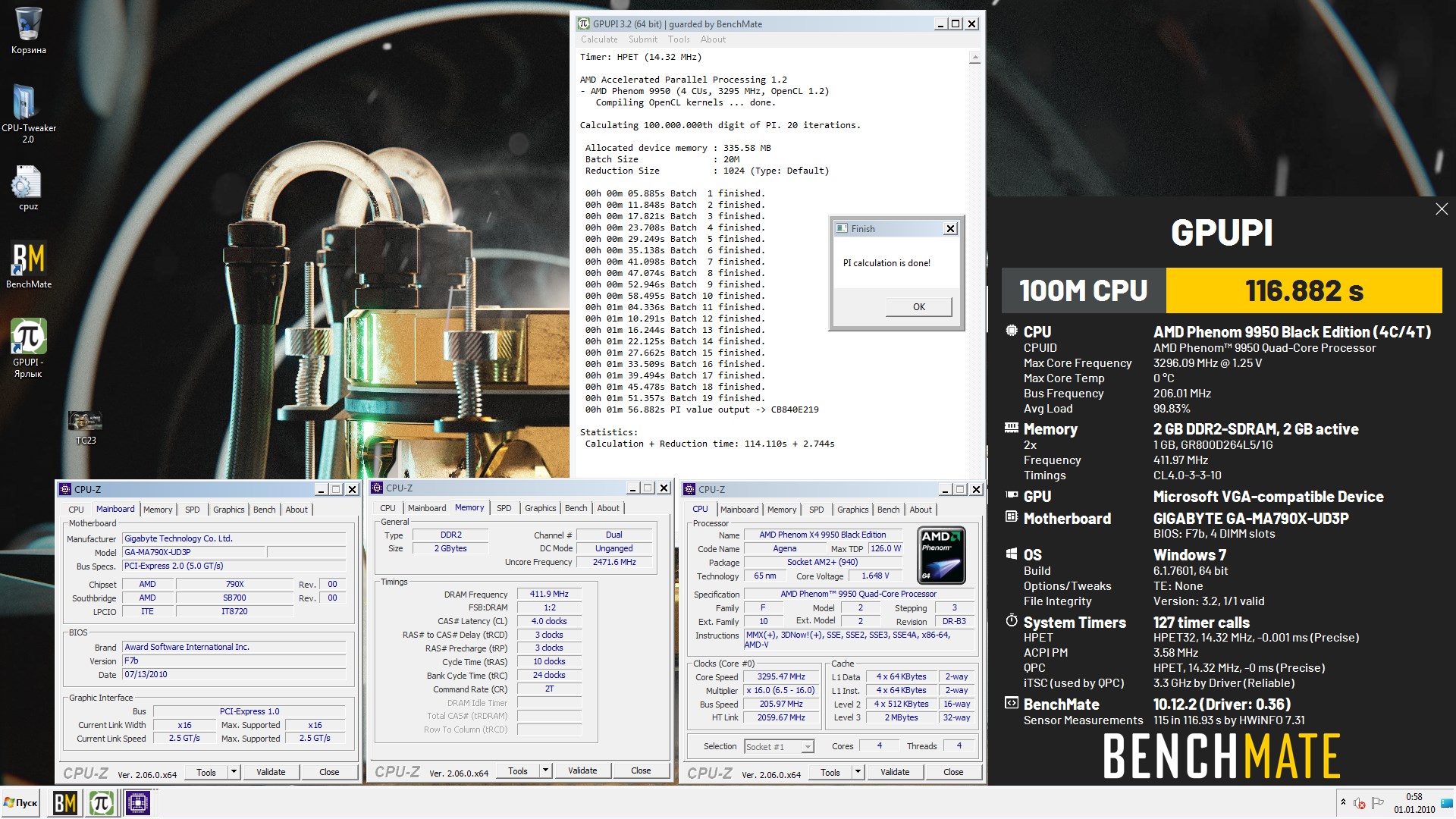The width and height of the screenshot is (1456, 819).
Task: Click AMD Phenom logo in CPU-Z
Action: click(941, 555)
